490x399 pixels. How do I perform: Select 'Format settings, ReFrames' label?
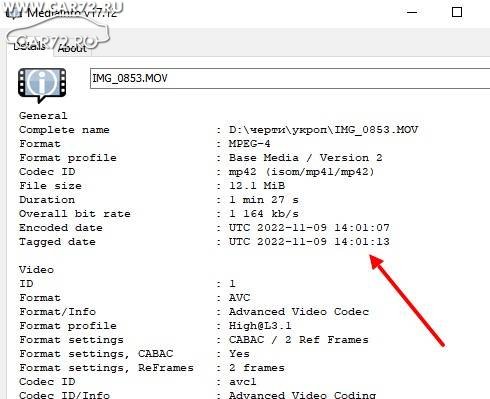tap(106, 368)
